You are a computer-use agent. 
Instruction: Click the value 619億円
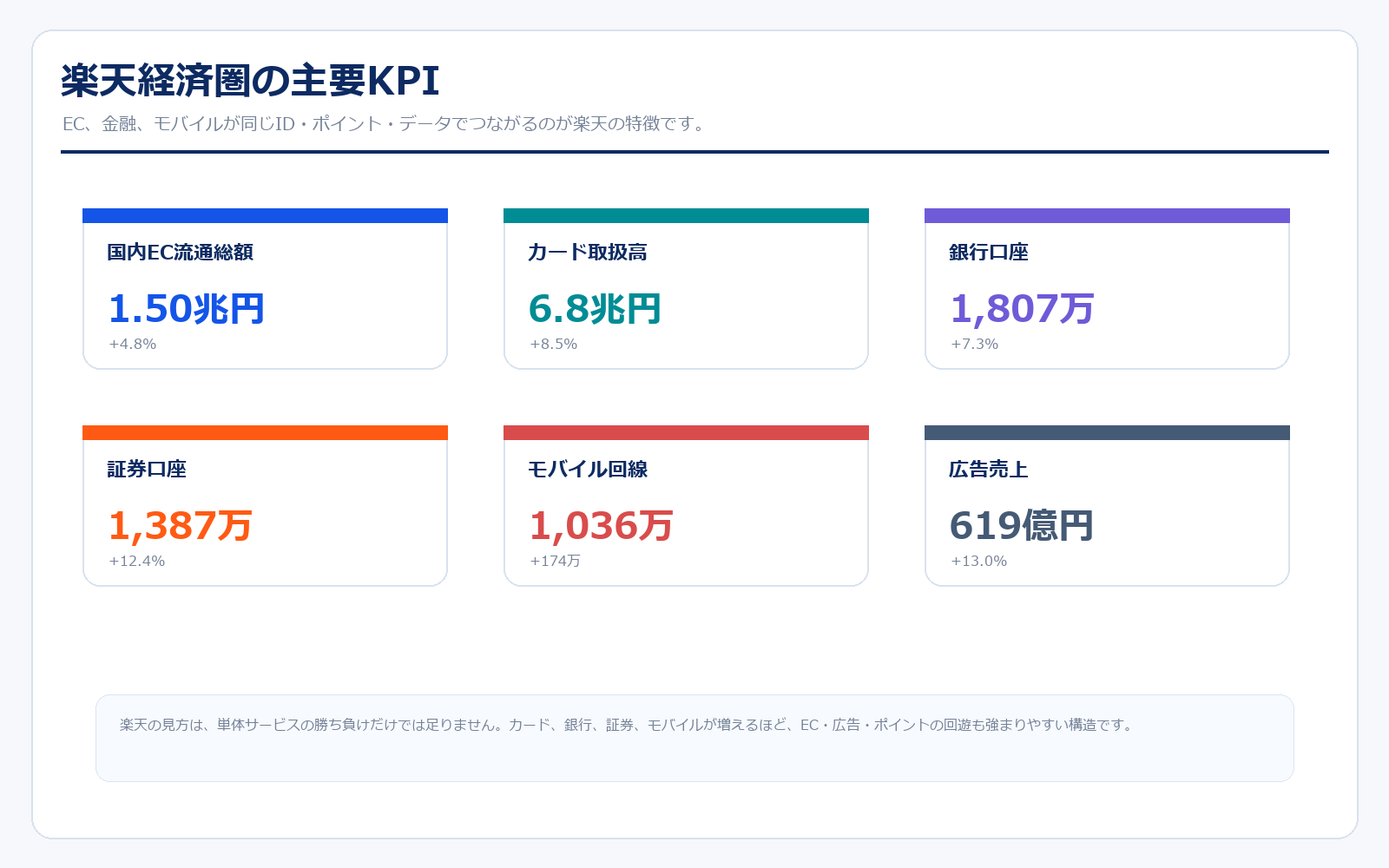[1022, 525]
